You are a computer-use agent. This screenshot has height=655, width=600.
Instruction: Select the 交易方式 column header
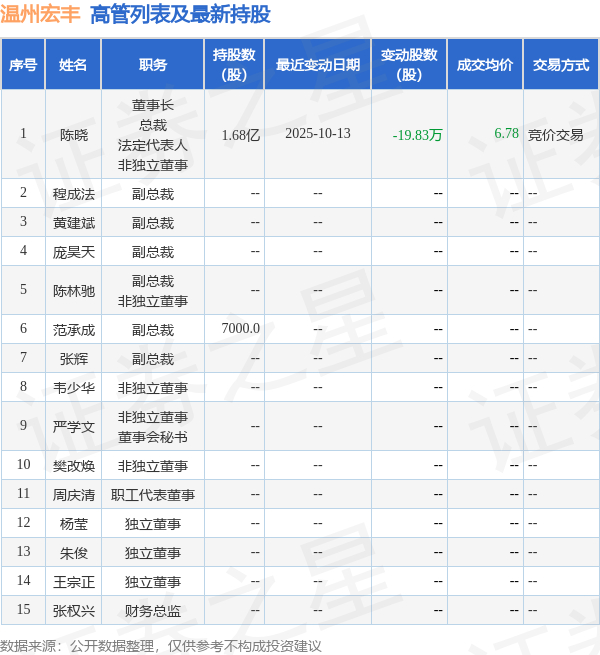click(x=561, y=65)
